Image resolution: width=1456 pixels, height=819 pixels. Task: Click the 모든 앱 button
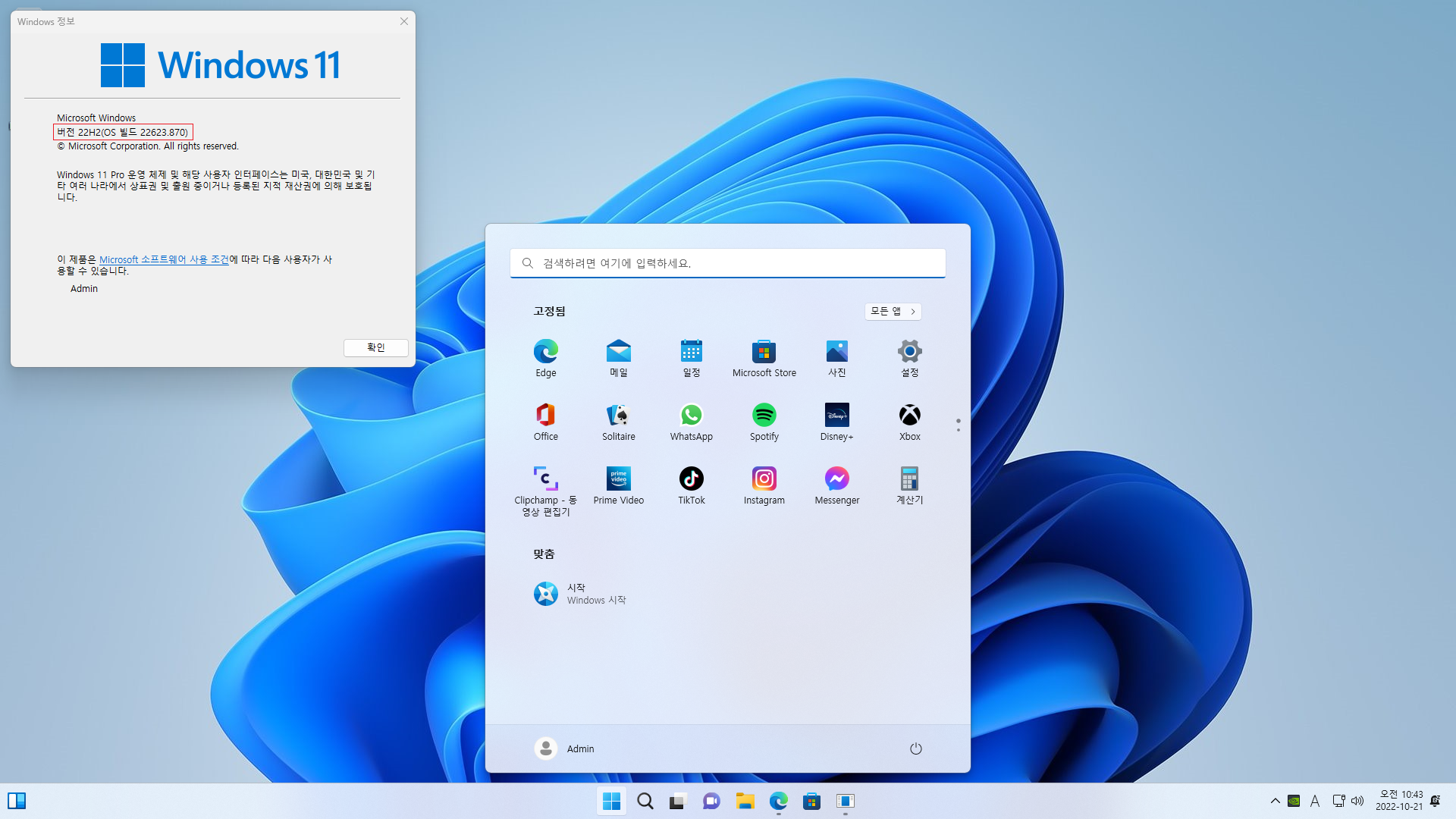click(893, 312)
